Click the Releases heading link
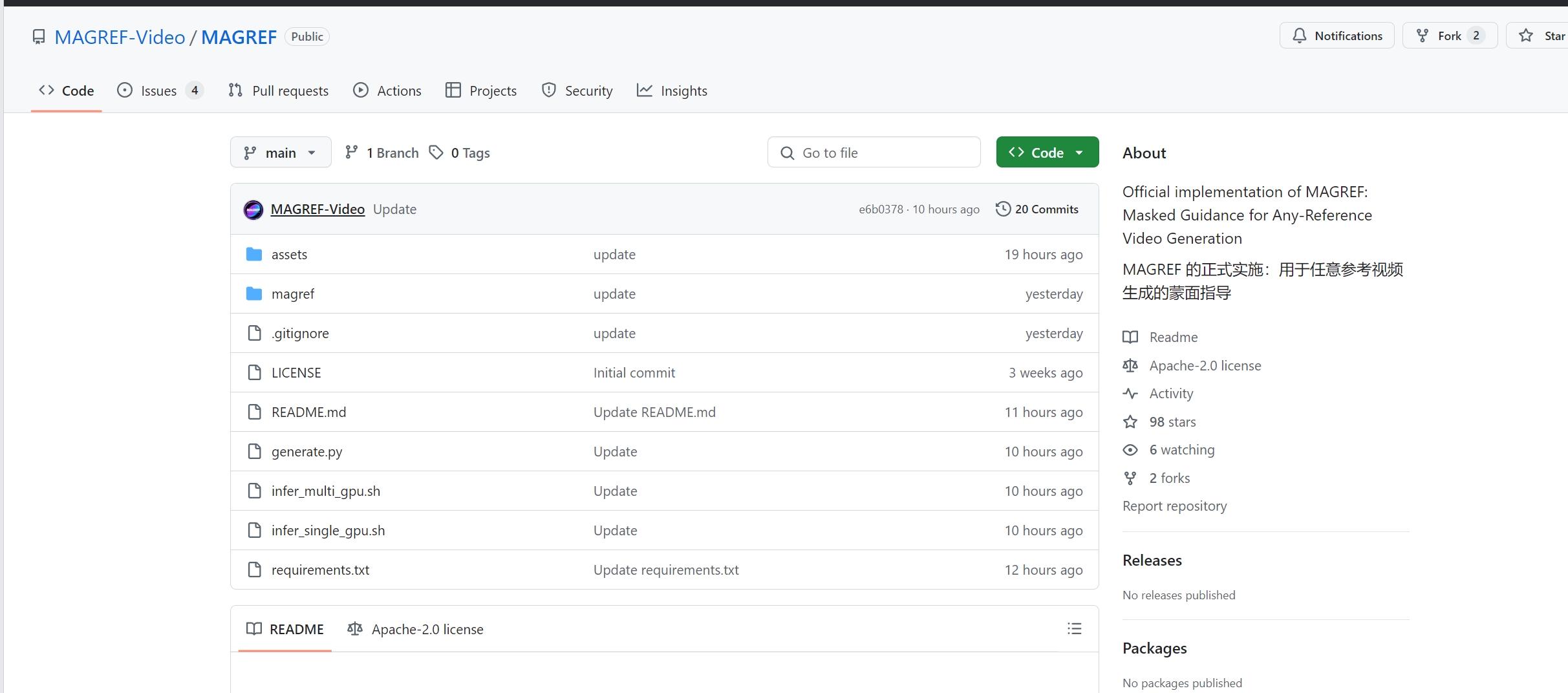Image resolution: width=1568 pixels, height=693 pixels. click(x=1152, y=560)
